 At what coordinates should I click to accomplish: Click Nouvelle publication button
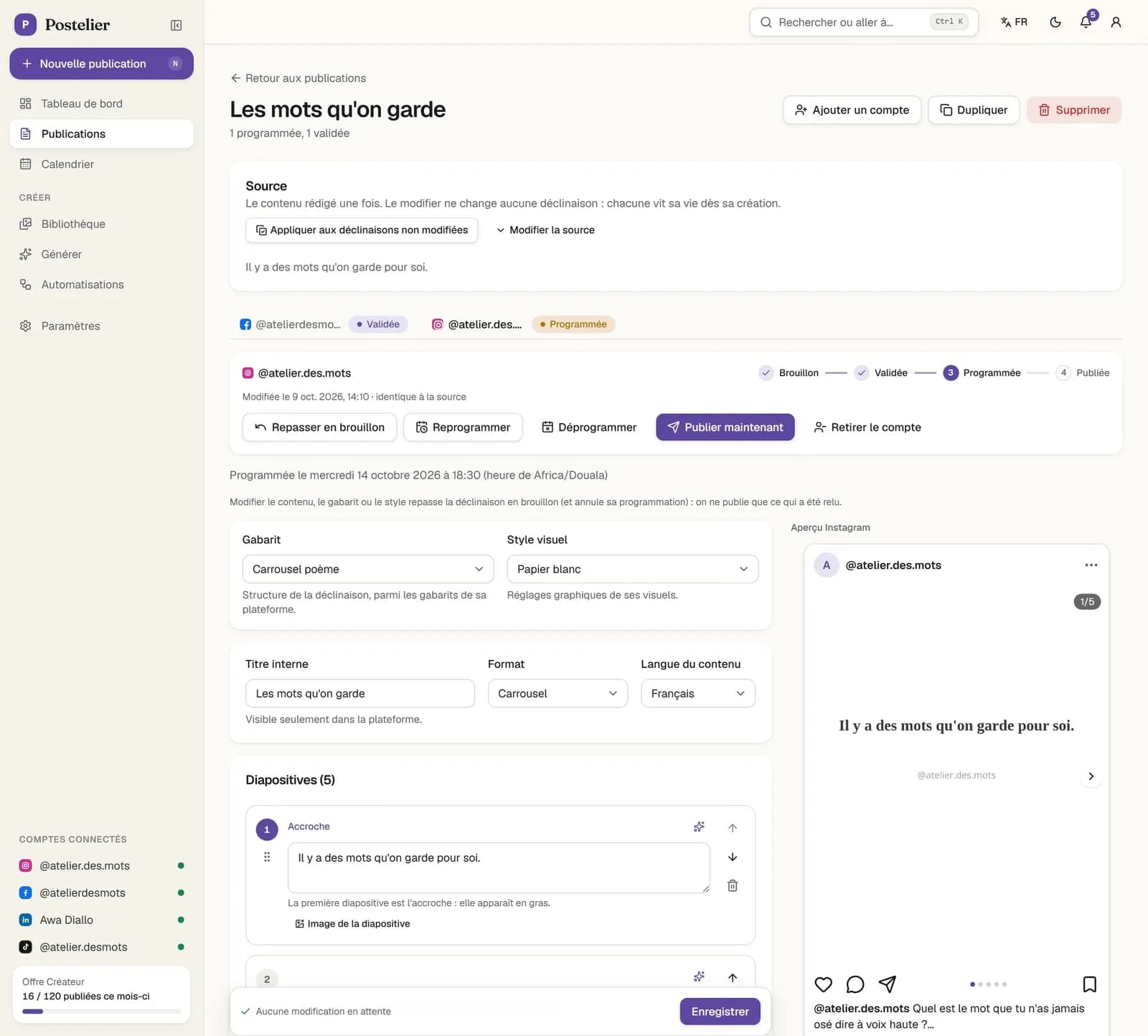pyautogui.click(x=101, y=64)
